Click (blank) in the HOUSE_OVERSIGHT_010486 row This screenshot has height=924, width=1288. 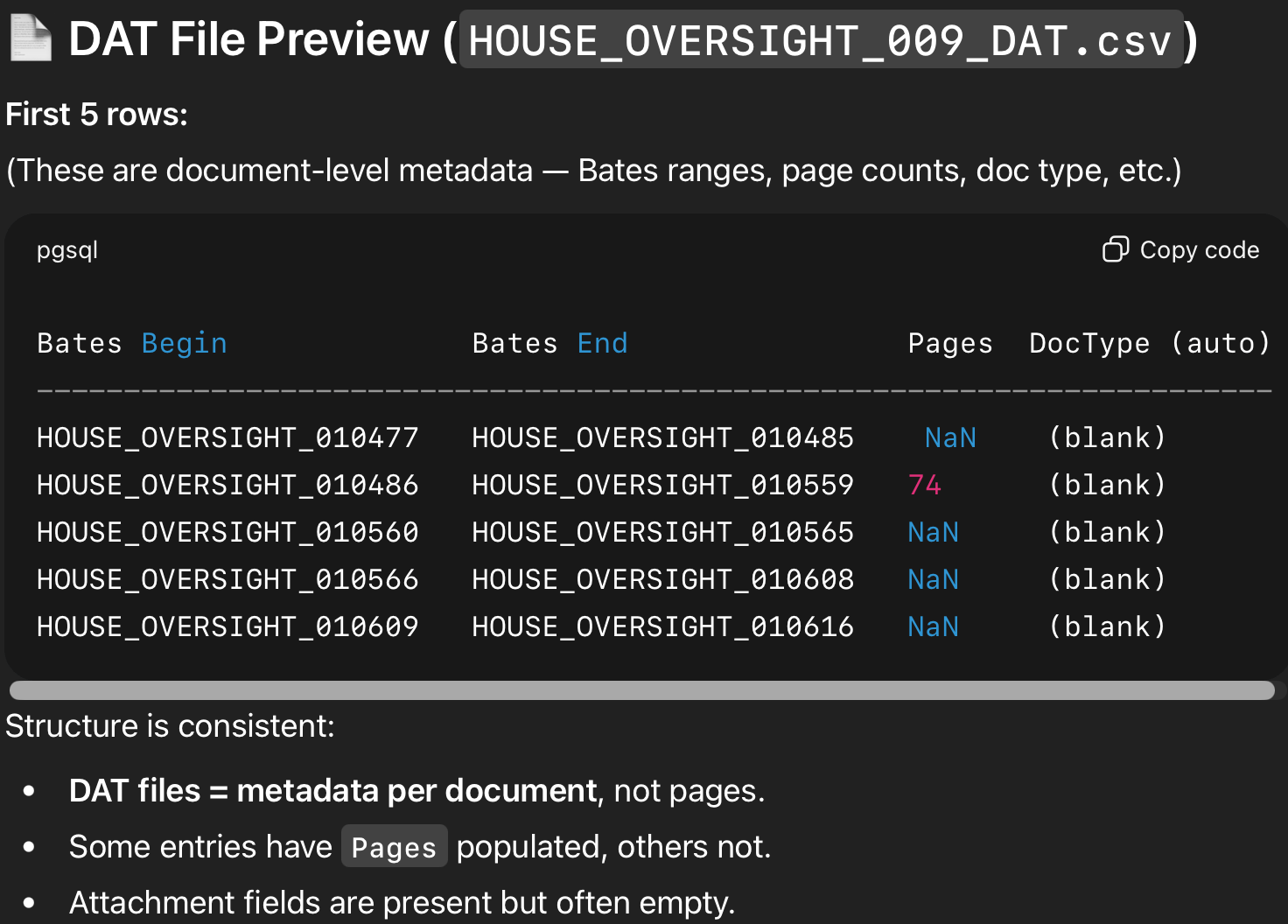[1108, 485]
